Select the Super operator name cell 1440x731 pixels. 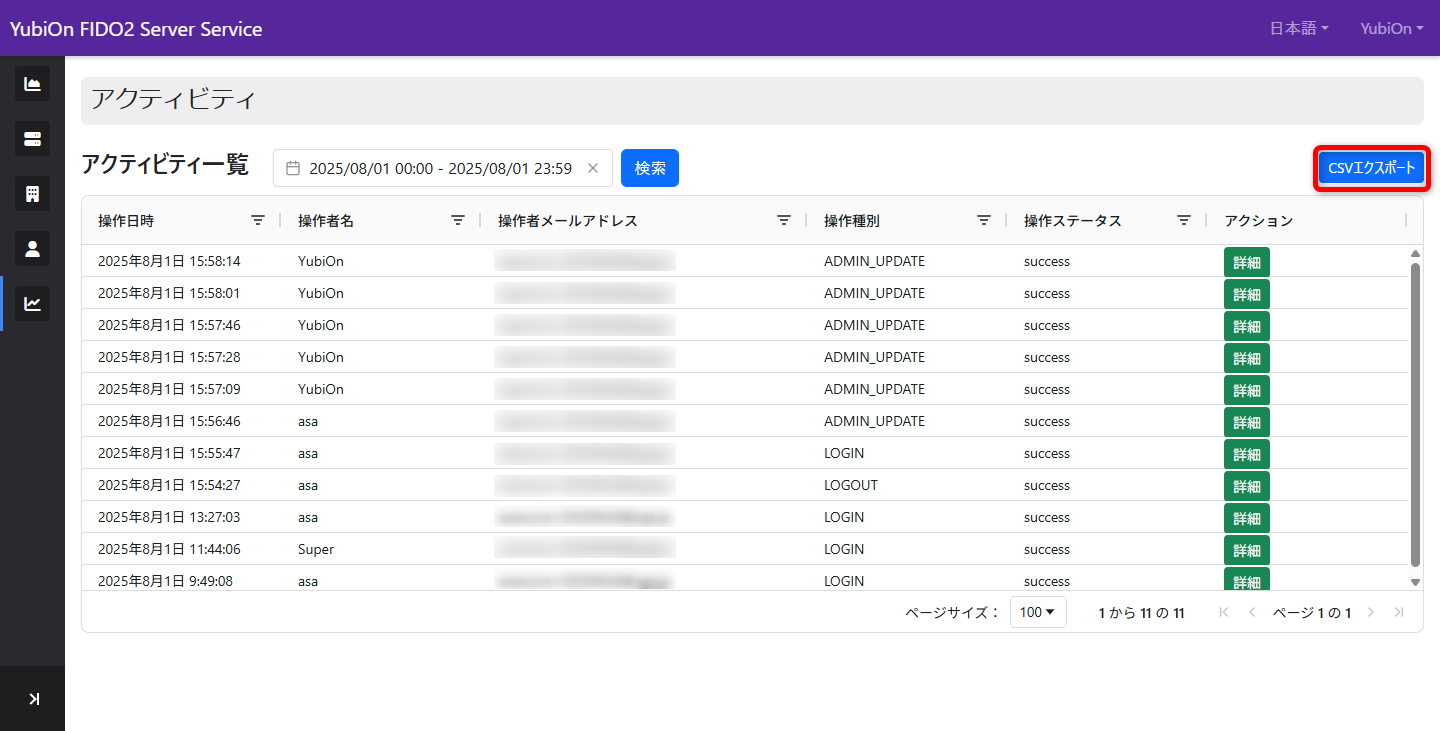tap(316, 549)
